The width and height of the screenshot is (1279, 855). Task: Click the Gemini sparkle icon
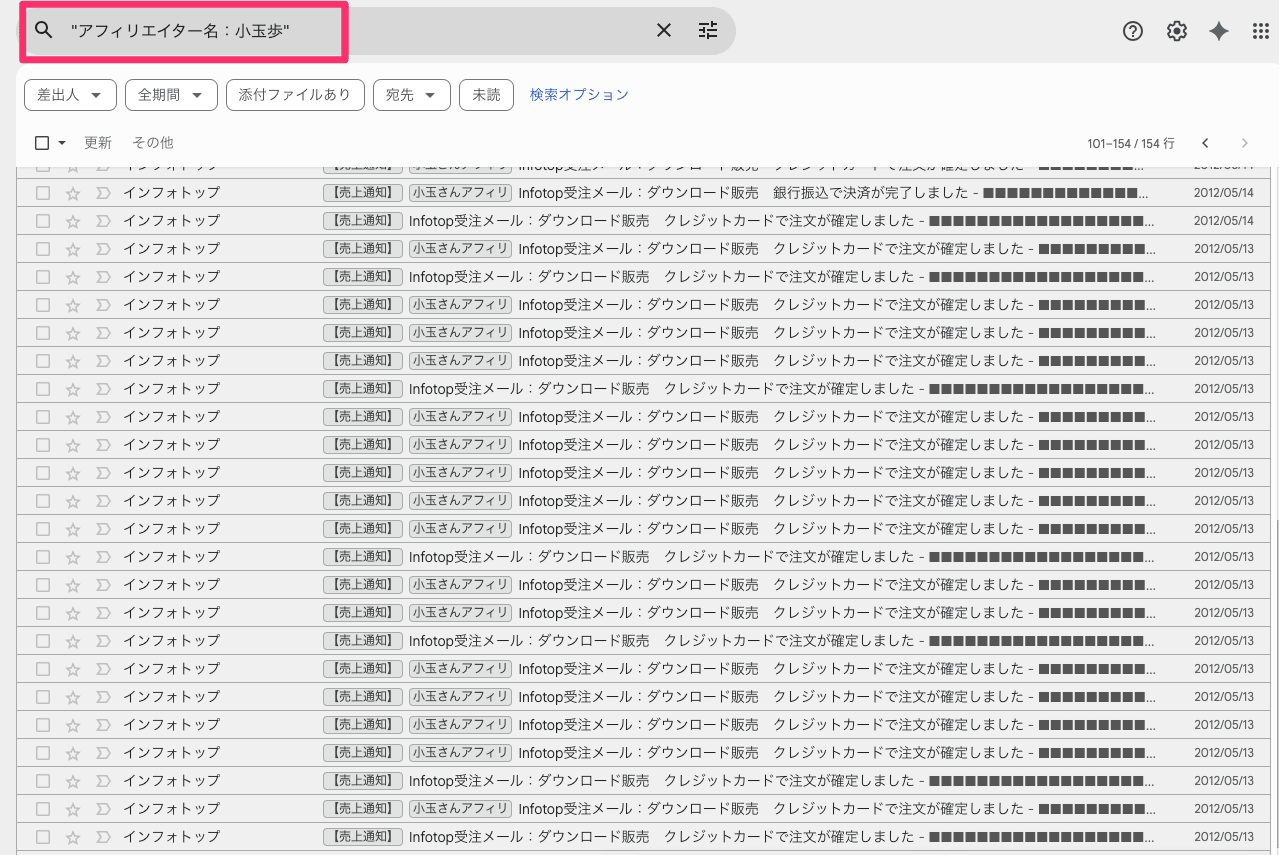[1219, 31]
